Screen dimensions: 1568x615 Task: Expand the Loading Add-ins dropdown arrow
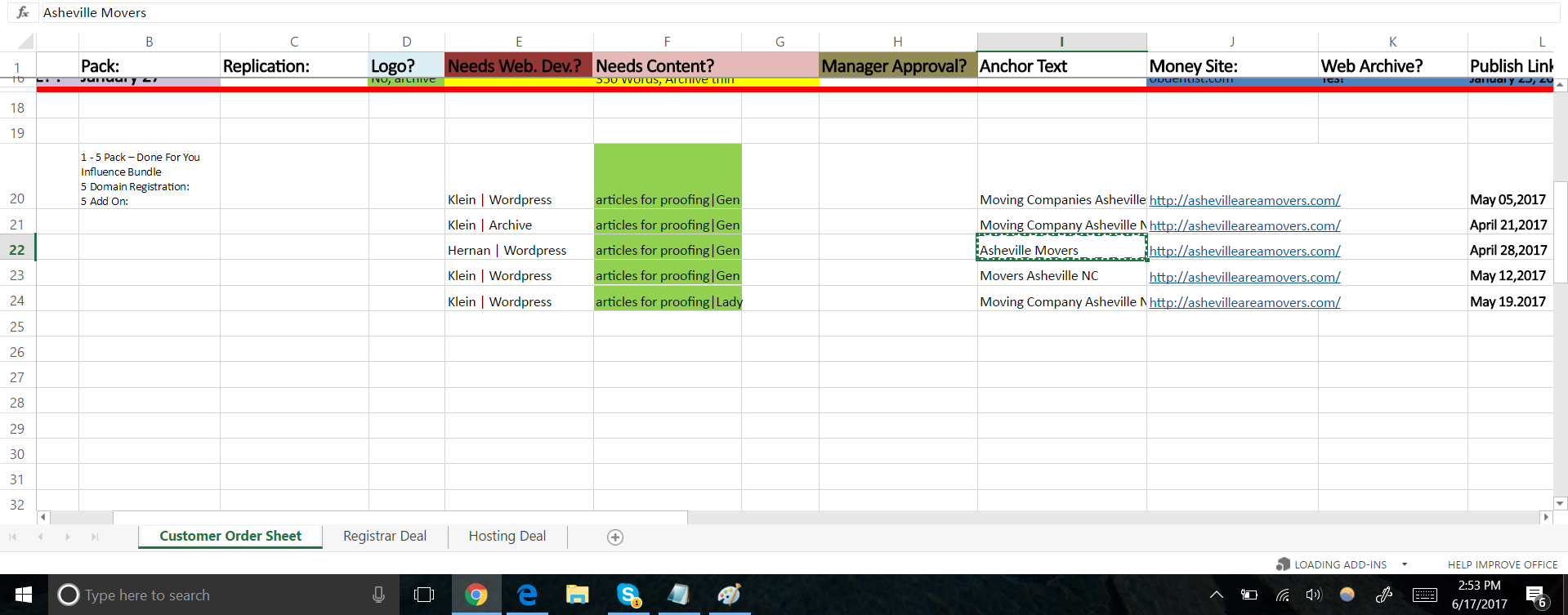click(1405, 564)
